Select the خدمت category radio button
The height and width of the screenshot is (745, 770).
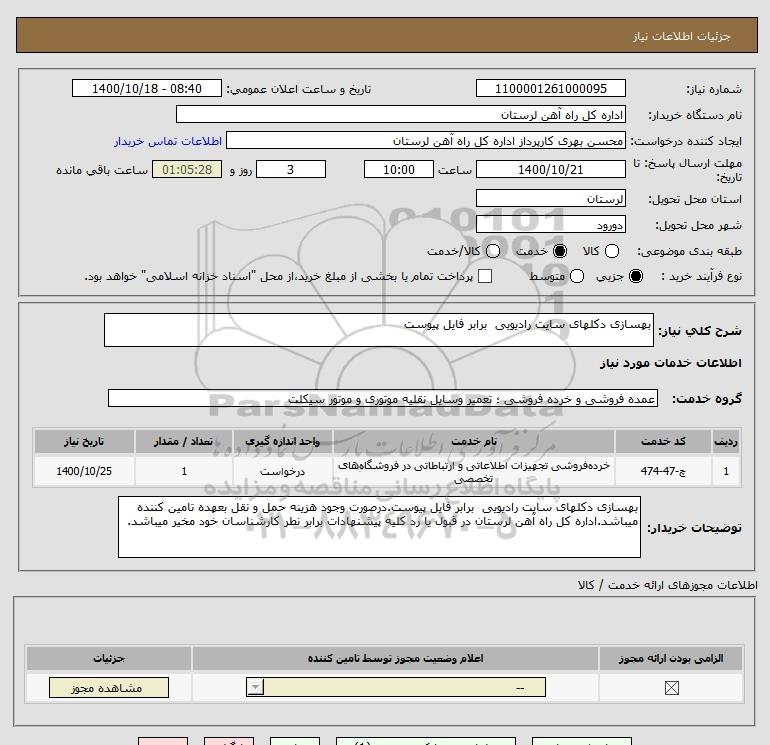click(559, 251)
